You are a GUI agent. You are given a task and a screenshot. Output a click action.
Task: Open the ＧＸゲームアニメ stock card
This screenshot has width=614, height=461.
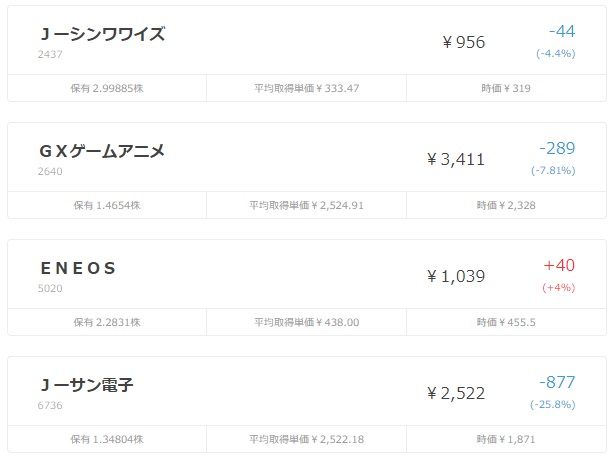tap(307, 170)
